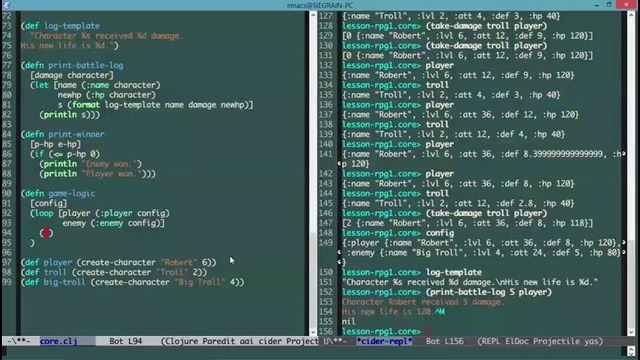Click right pane scrollbar up arrow

pyautogui.click(x=631, y=15)
